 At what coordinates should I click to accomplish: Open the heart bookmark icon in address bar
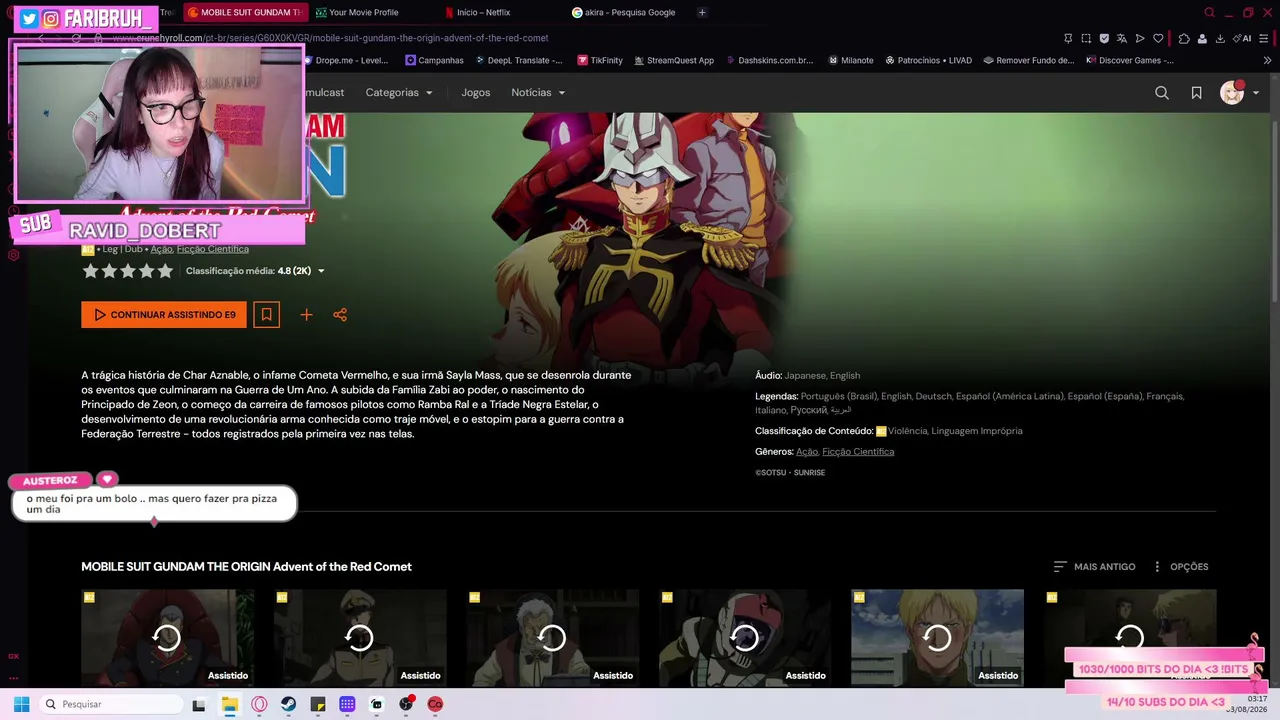tap(1158, 38)
